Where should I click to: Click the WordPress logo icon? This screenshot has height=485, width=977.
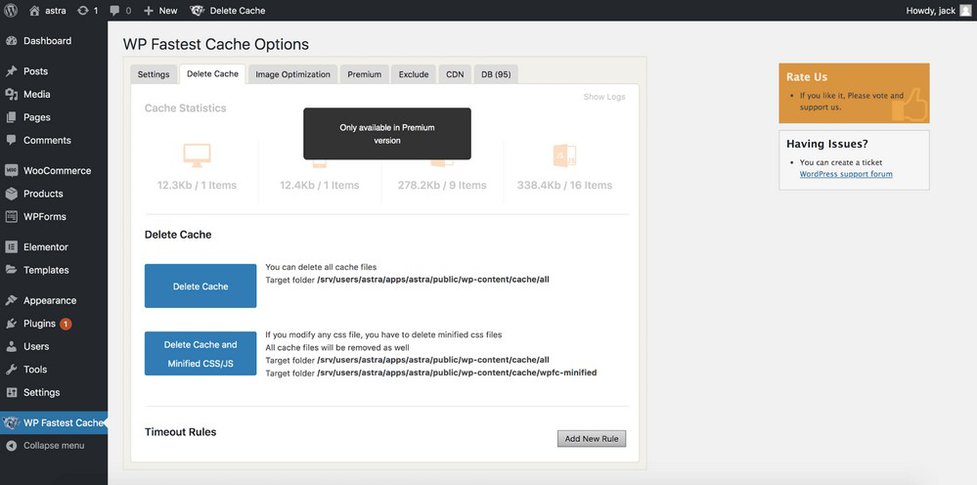(11, 10)
